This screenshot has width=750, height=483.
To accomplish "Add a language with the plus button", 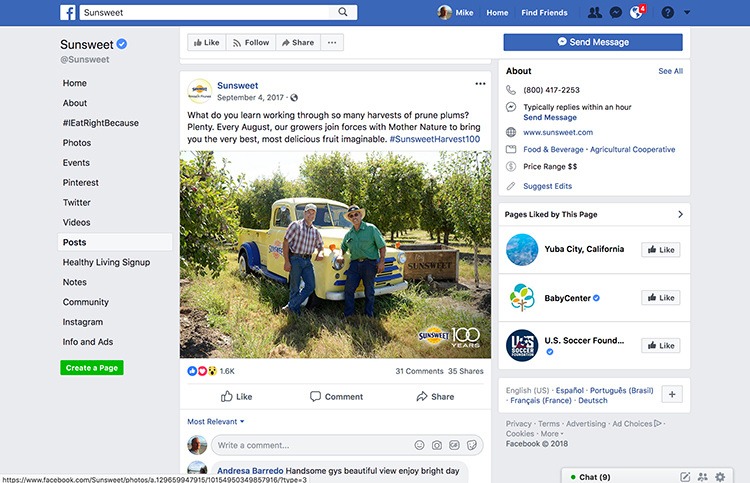I will (x=672, y=395).
